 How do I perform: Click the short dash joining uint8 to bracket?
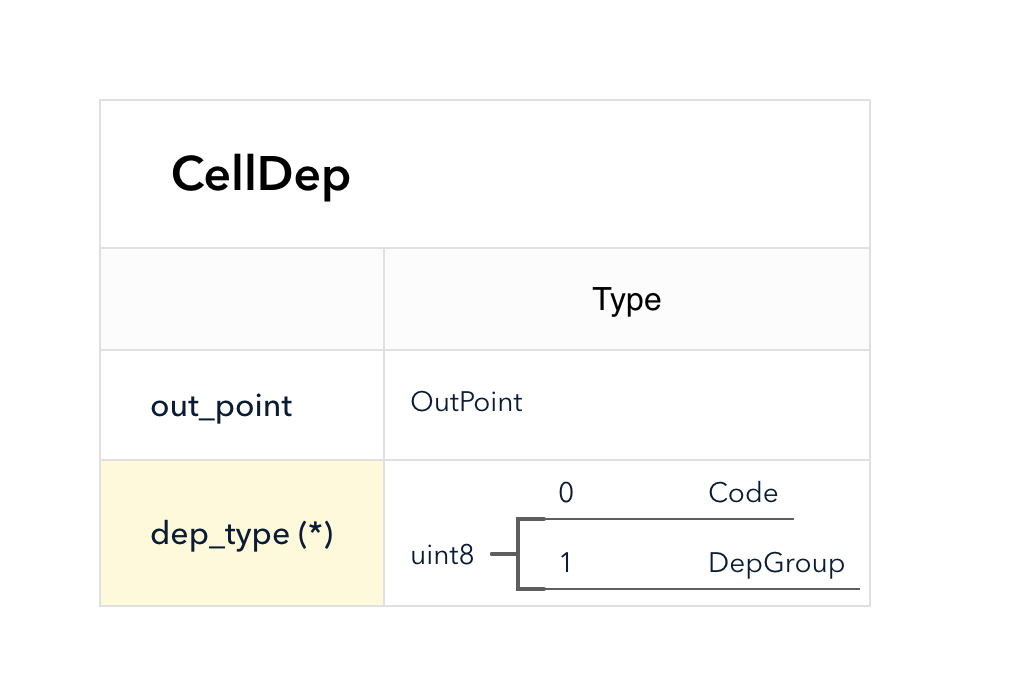pyautogui.click(x=503, y=554)
